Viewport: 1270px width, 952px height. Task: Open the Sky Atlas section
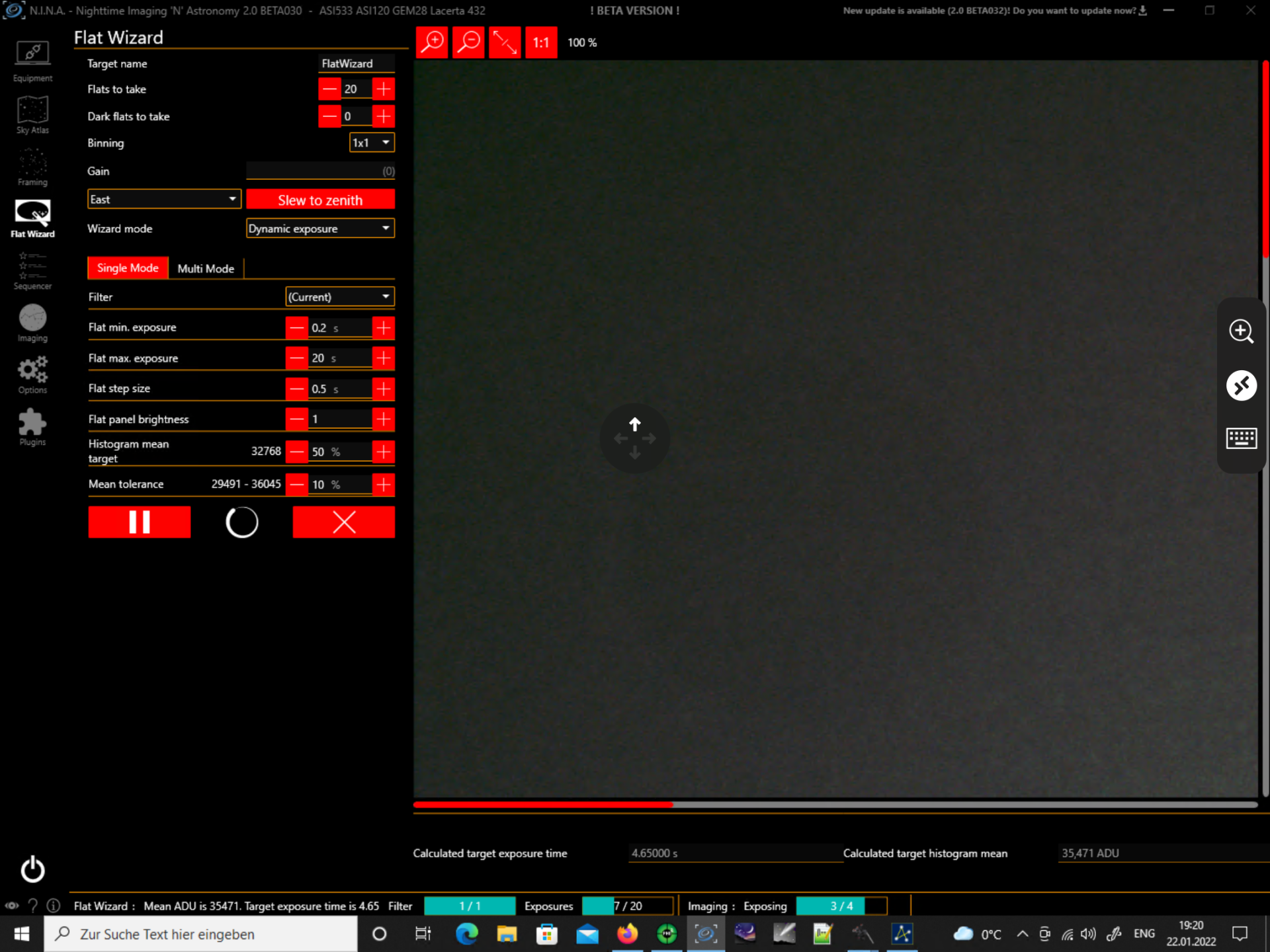32,114
